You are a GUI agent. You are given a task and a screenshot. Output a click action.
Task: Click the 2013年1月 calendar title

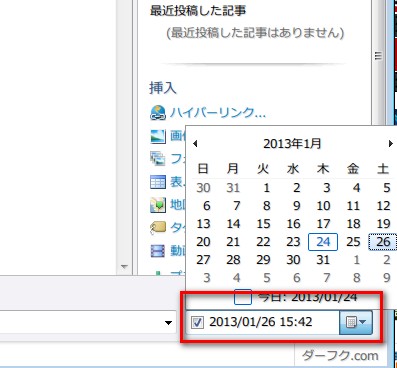292,144
